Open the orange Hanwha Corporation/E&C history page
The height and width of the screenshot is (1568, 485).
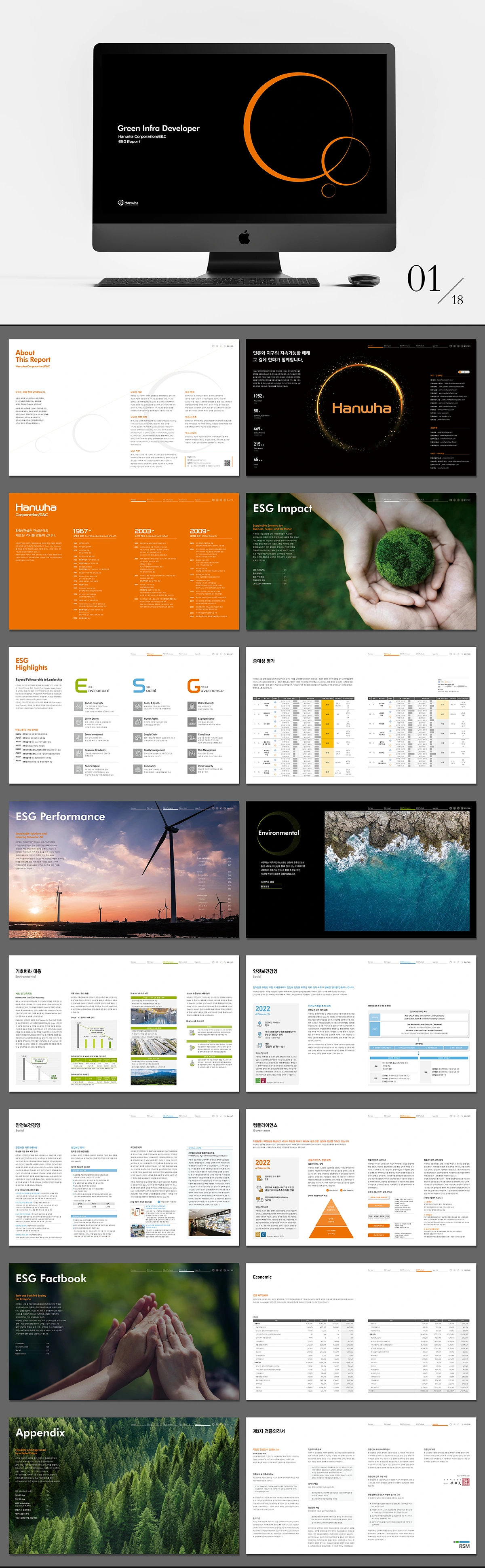pos(124,561)
